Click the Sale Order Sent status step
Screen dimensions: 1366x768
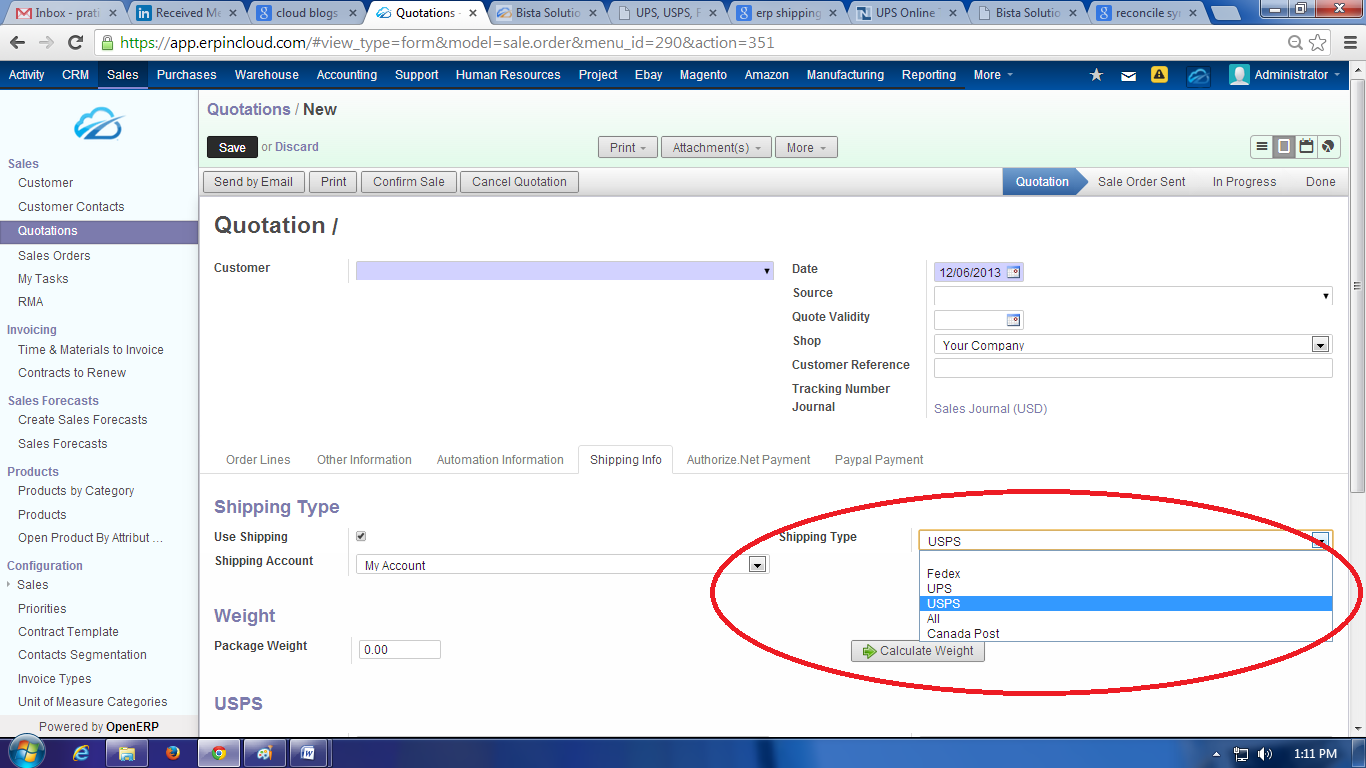[x=1142, y=182]
